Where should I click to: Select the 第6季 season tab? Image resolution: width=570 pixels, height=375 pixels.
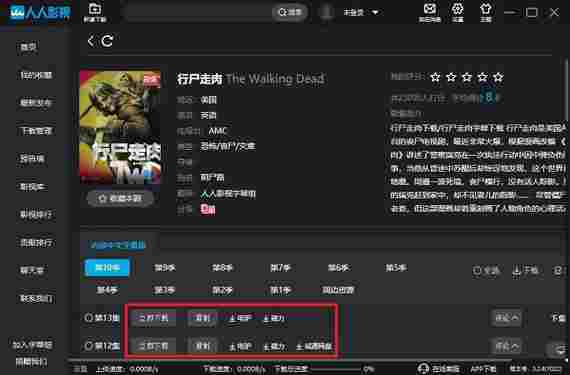[338, 268]
